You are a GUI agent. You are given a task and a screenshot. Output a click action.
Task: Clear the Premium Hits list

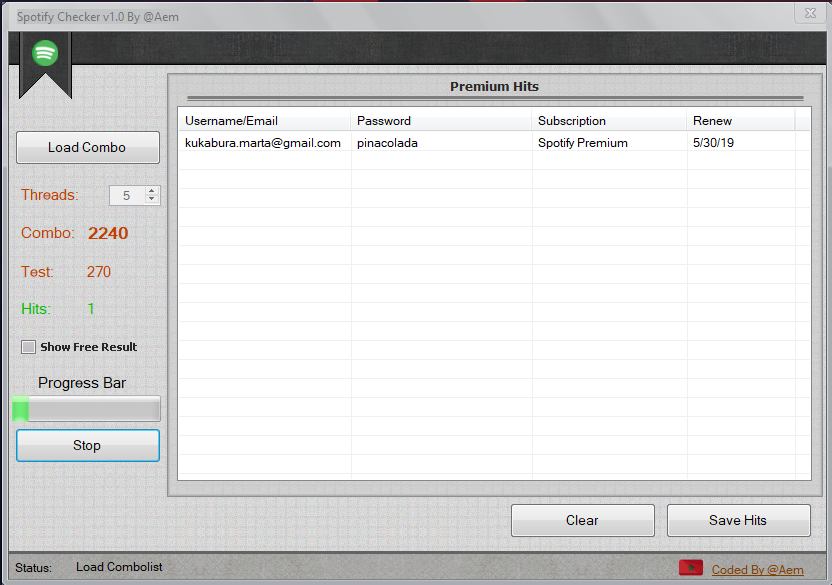click(583, 520)
